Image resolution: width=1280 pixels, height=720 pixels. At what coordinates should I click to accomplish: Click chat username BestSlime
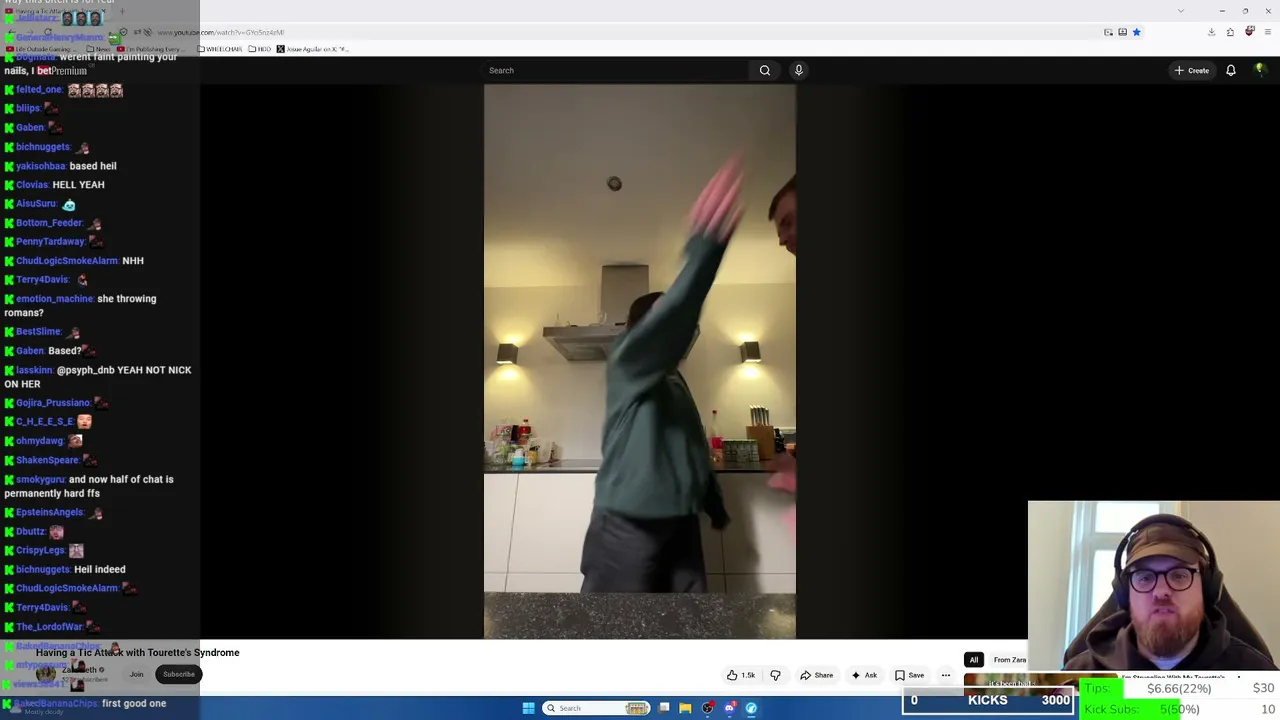[x=38, y=331]
